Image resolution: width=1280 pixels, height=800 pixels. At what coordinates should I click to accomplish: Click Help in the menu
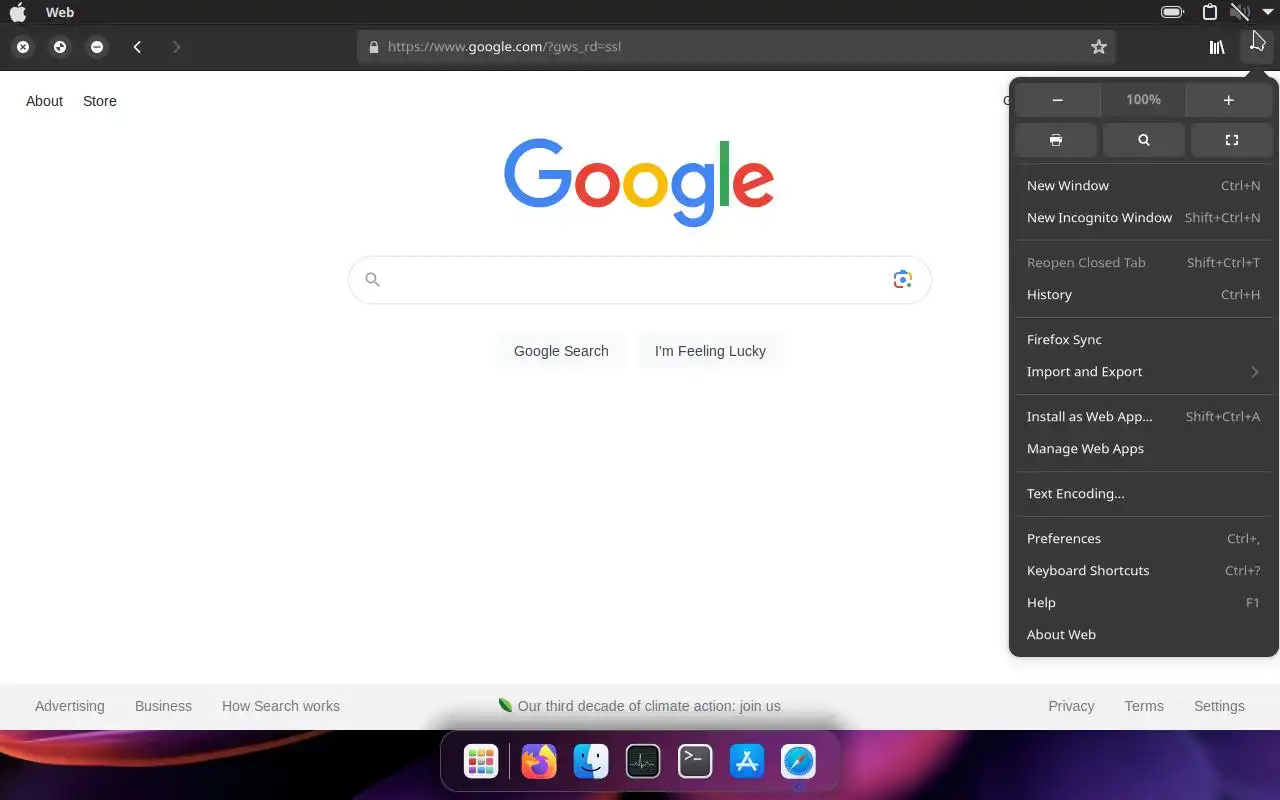point(1144,603)
